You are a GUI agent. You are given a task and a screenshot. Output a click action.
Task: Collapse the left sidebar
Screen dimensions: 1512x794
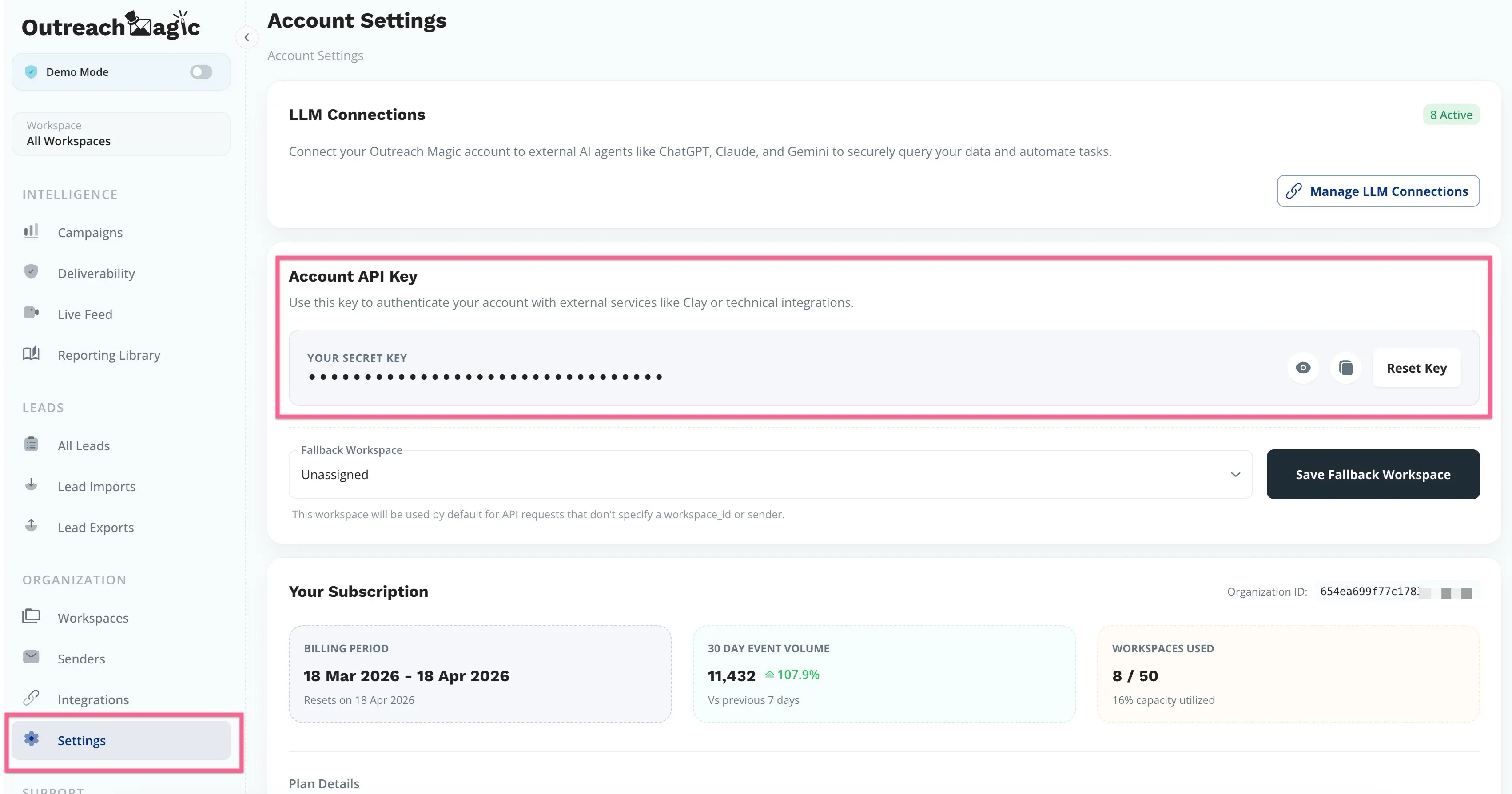click(x=247, y=37)
